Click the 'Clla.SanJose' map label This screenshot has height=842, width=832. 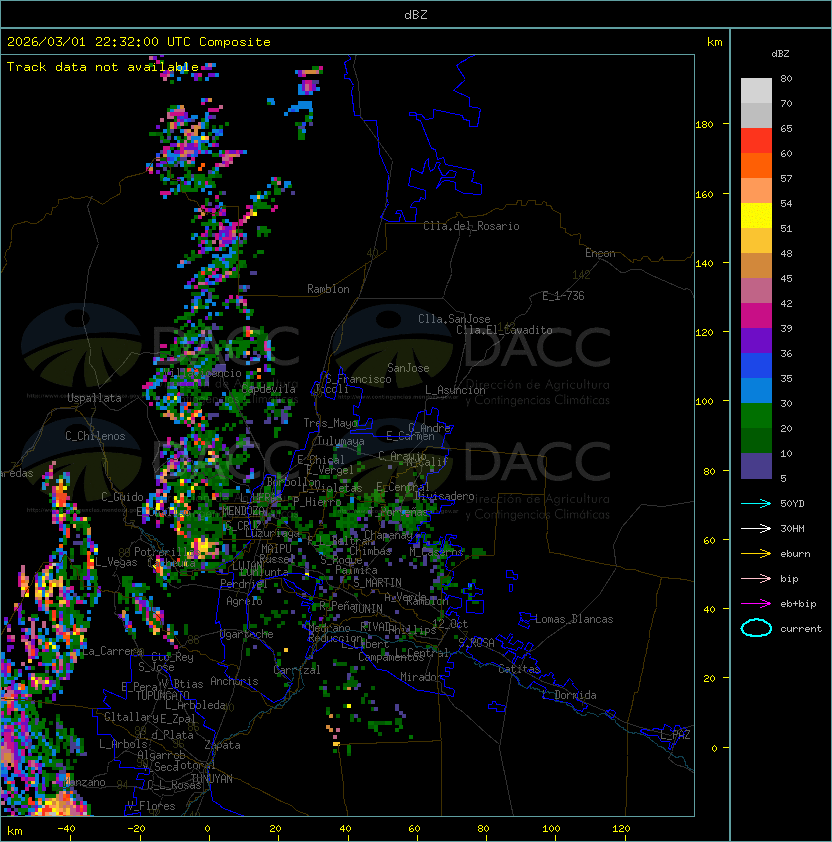click(x=454, y=319)
